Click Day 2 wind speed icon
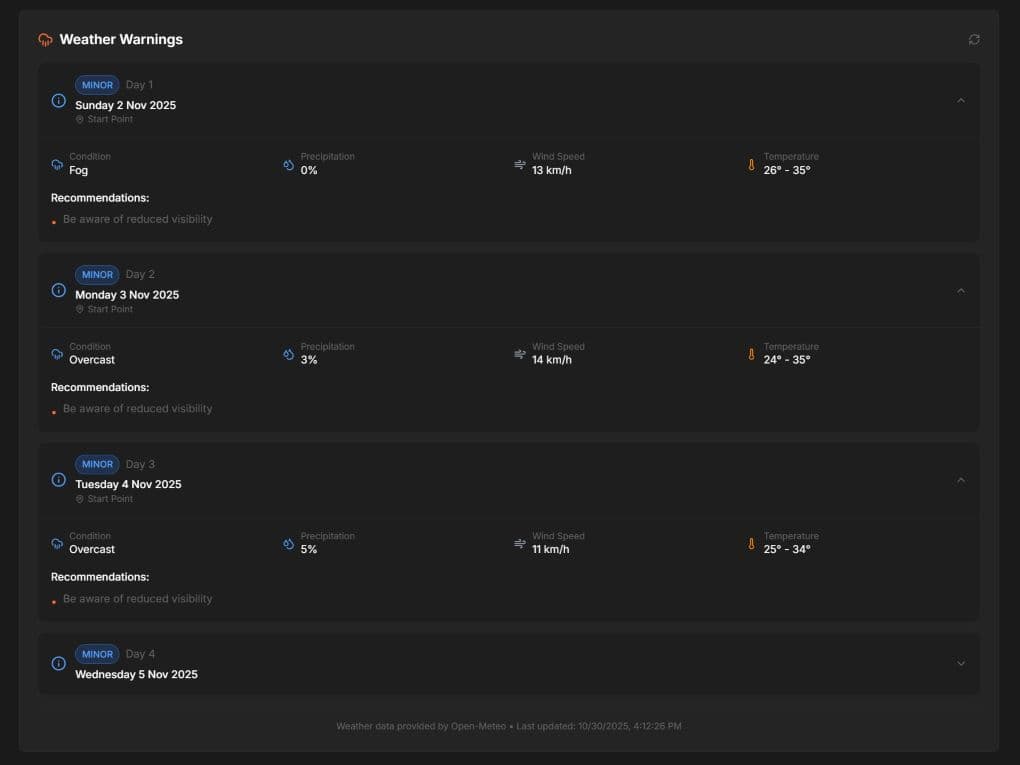 click(520, 354)
